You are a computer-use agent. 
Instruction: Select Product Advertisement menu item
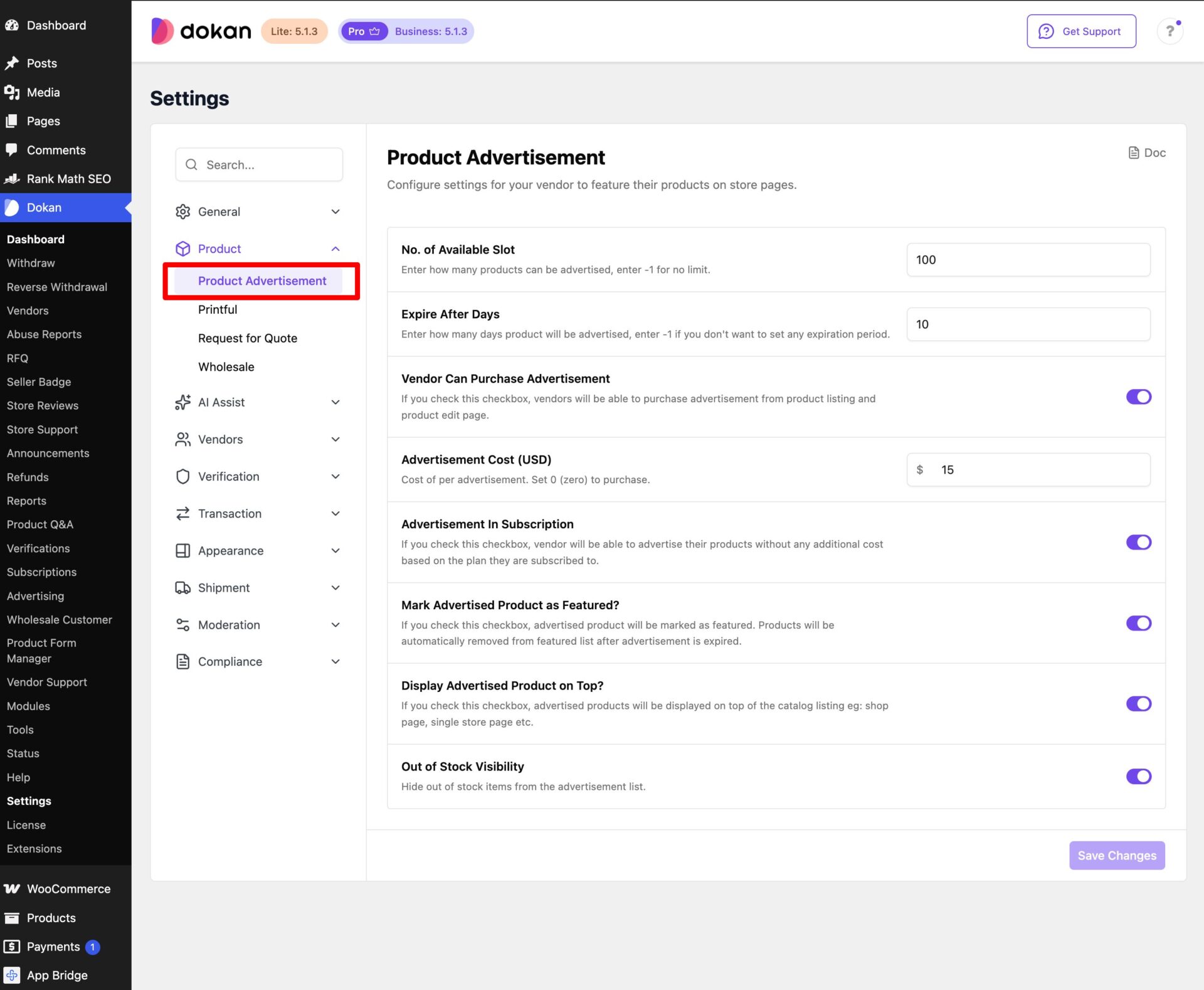[x=258, y=281]
